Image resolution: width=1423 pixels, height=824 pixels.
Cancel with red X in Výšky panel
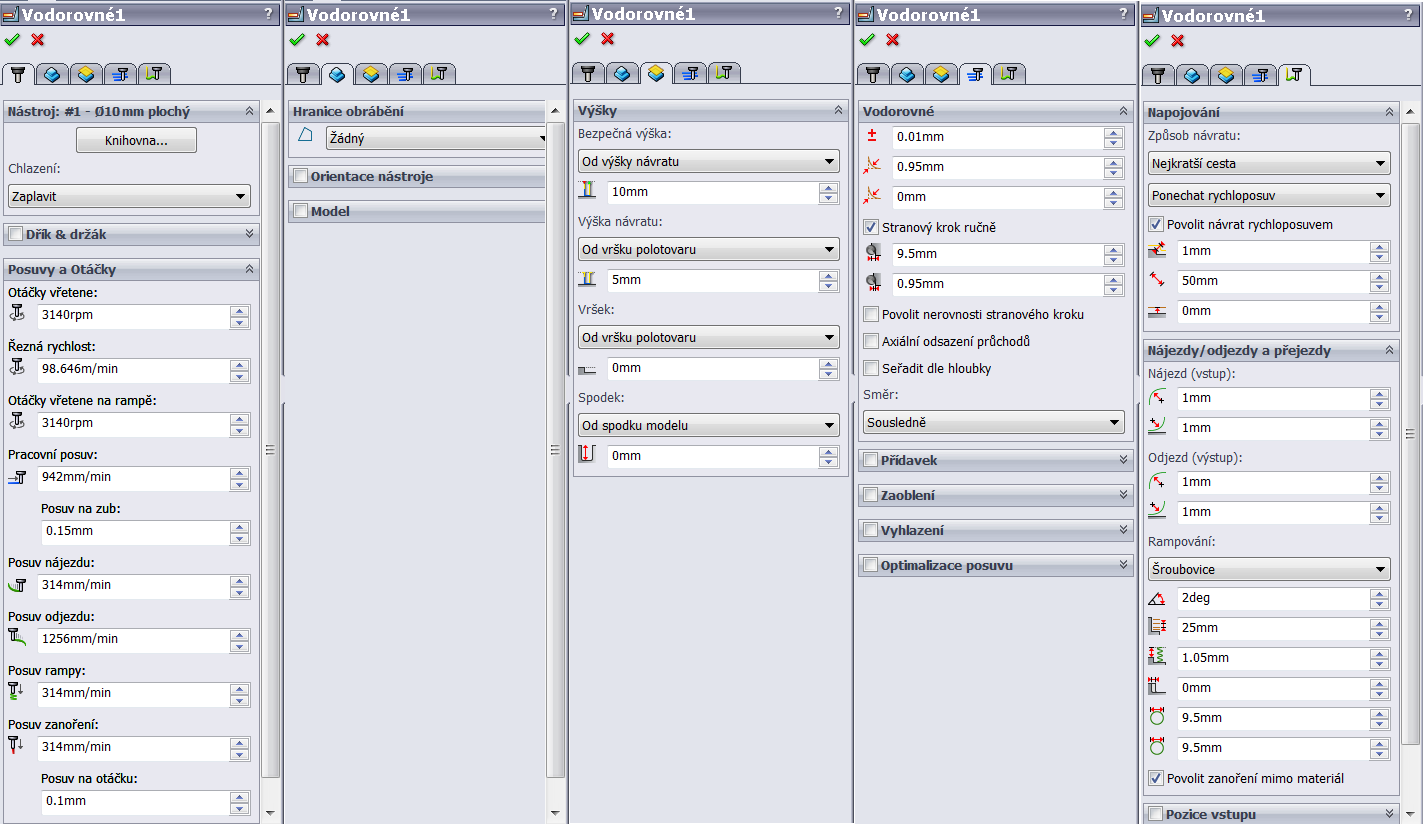(x=608, y=40)
